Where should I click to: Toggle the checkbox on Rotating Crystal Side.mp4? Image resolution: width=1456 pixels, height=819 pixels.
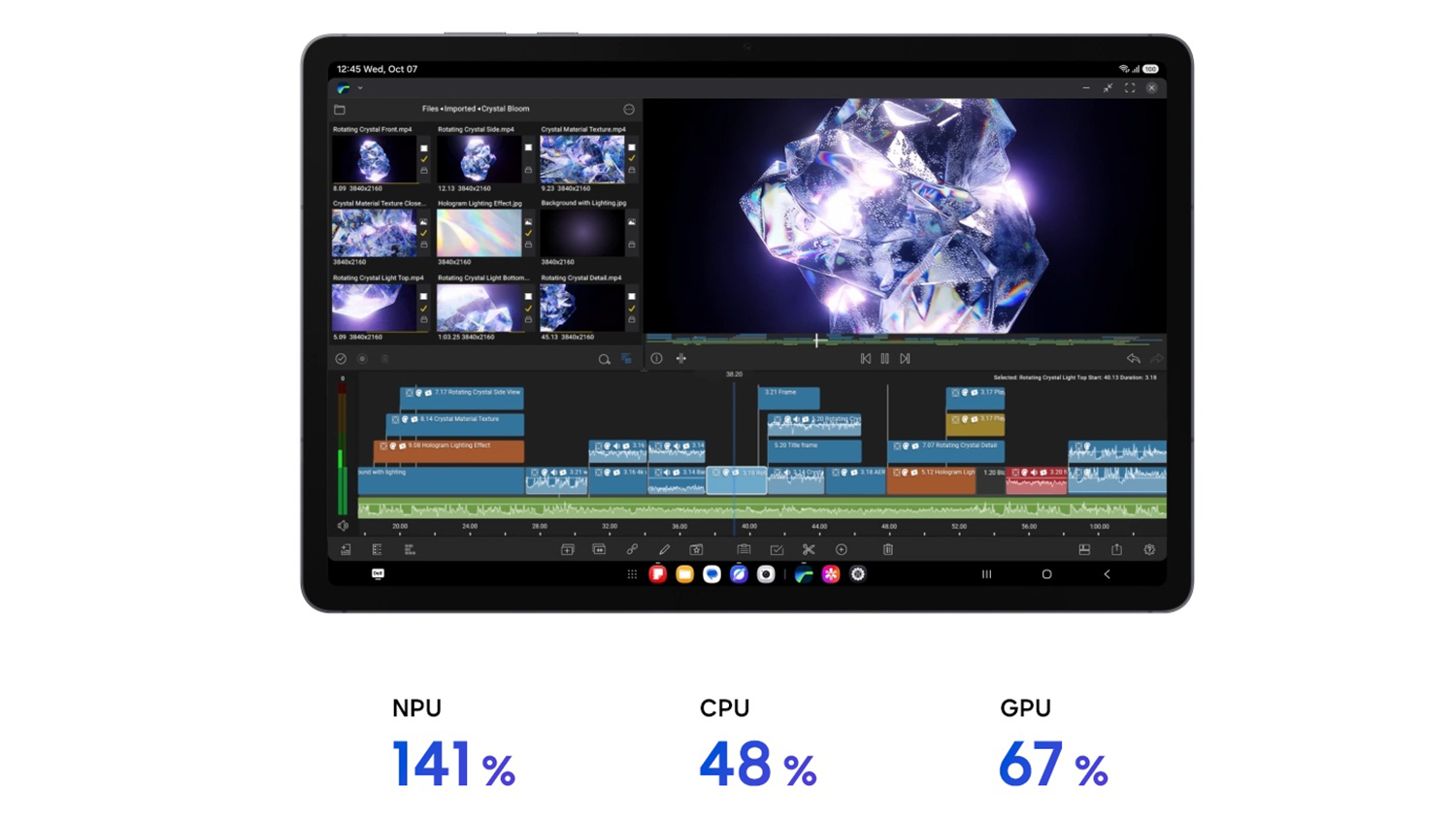[x=528, y=148]
